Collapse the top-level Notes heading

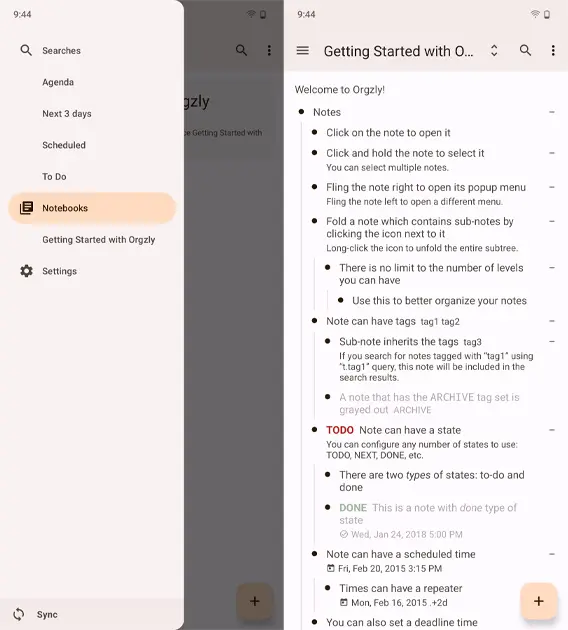(552, 112)
